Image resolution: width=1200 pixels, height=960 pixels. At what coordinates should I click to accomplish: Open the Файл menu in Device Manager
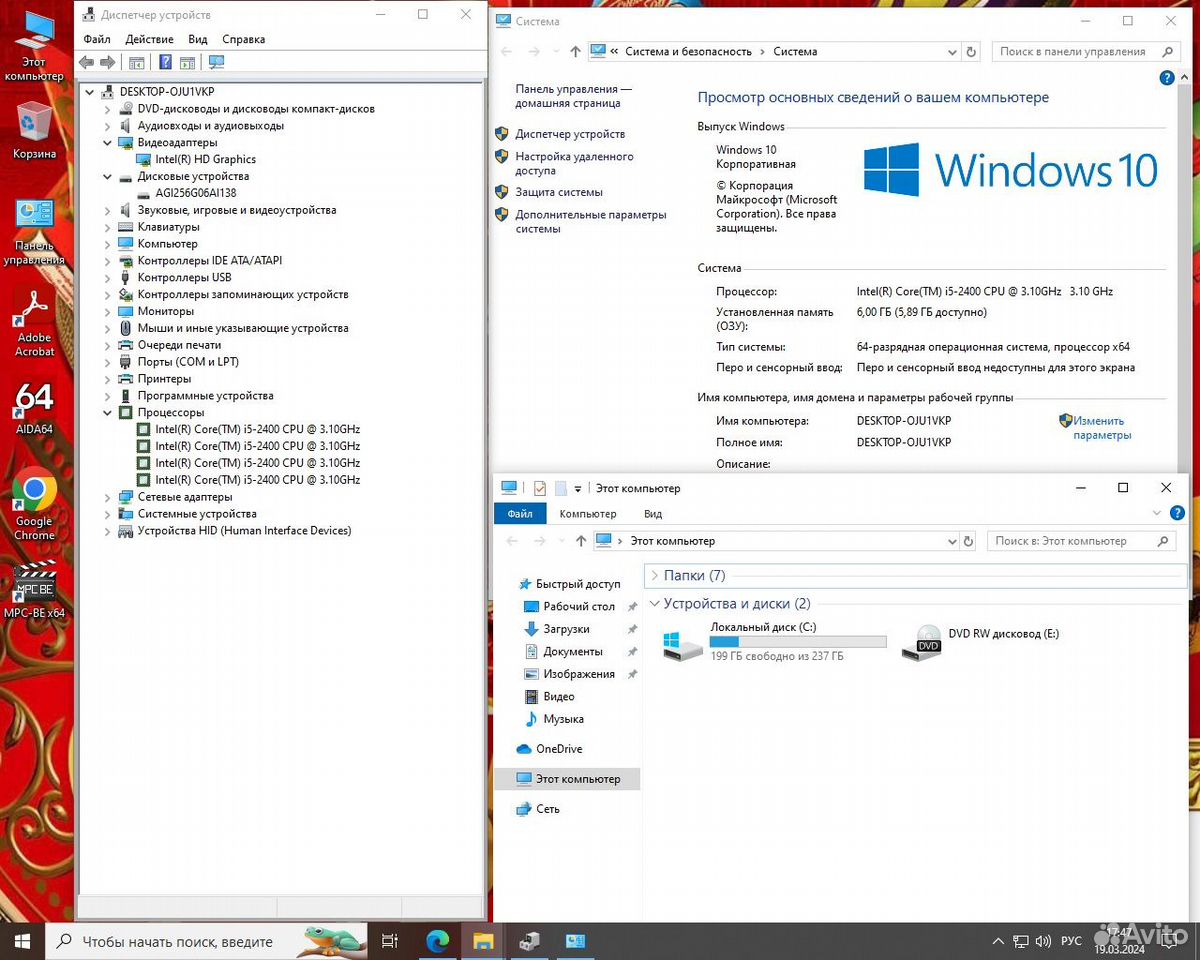pyautogui.click(x=97, y=39)
